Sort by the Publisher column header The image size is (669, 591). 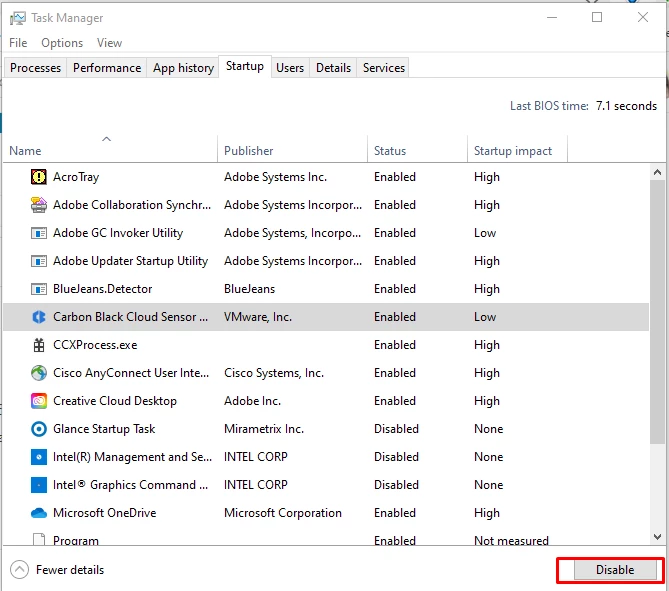[x=292, y=150]
